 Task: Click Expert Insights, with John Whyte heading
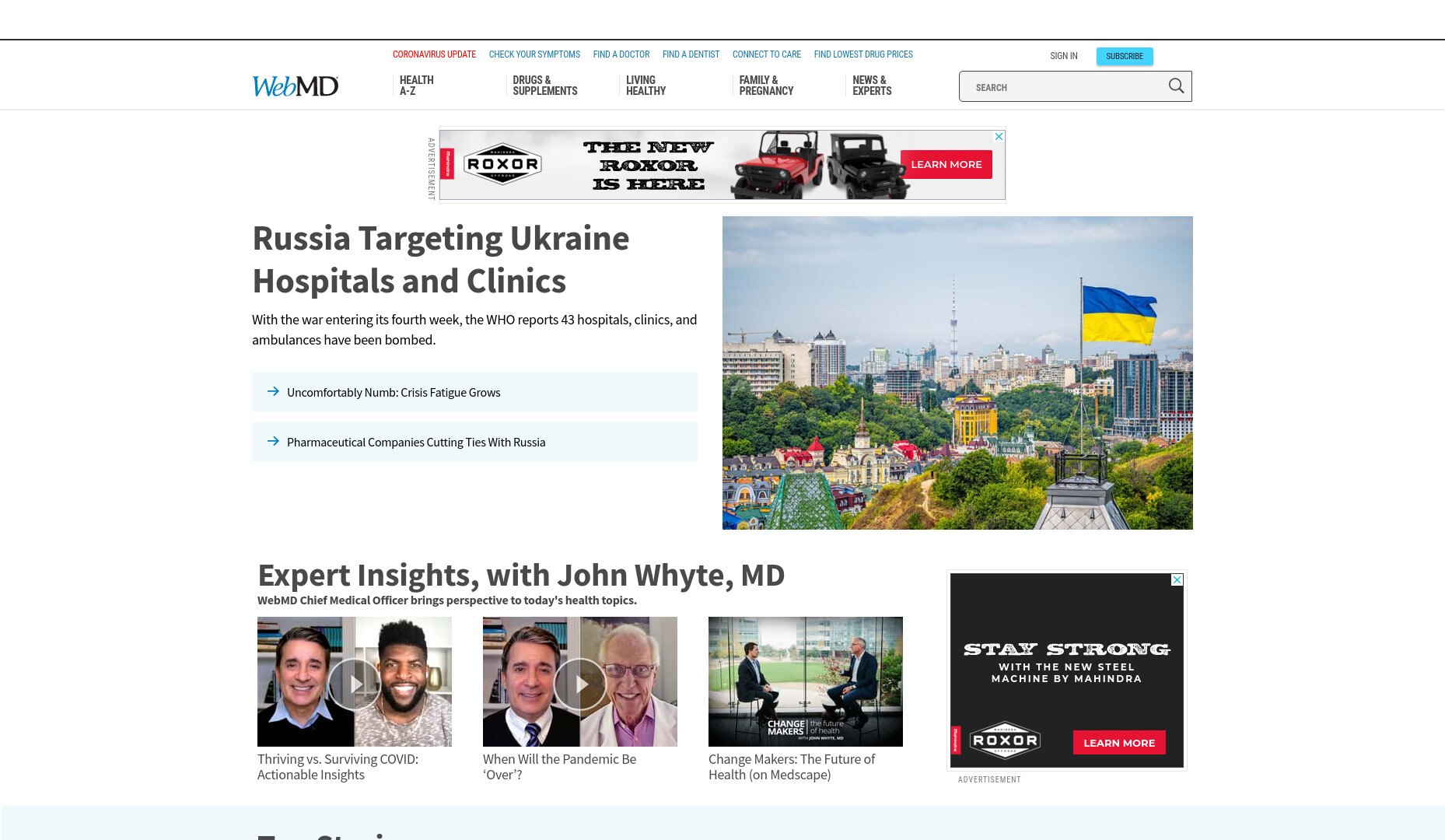pyautogui.click(x=521, y=575)
